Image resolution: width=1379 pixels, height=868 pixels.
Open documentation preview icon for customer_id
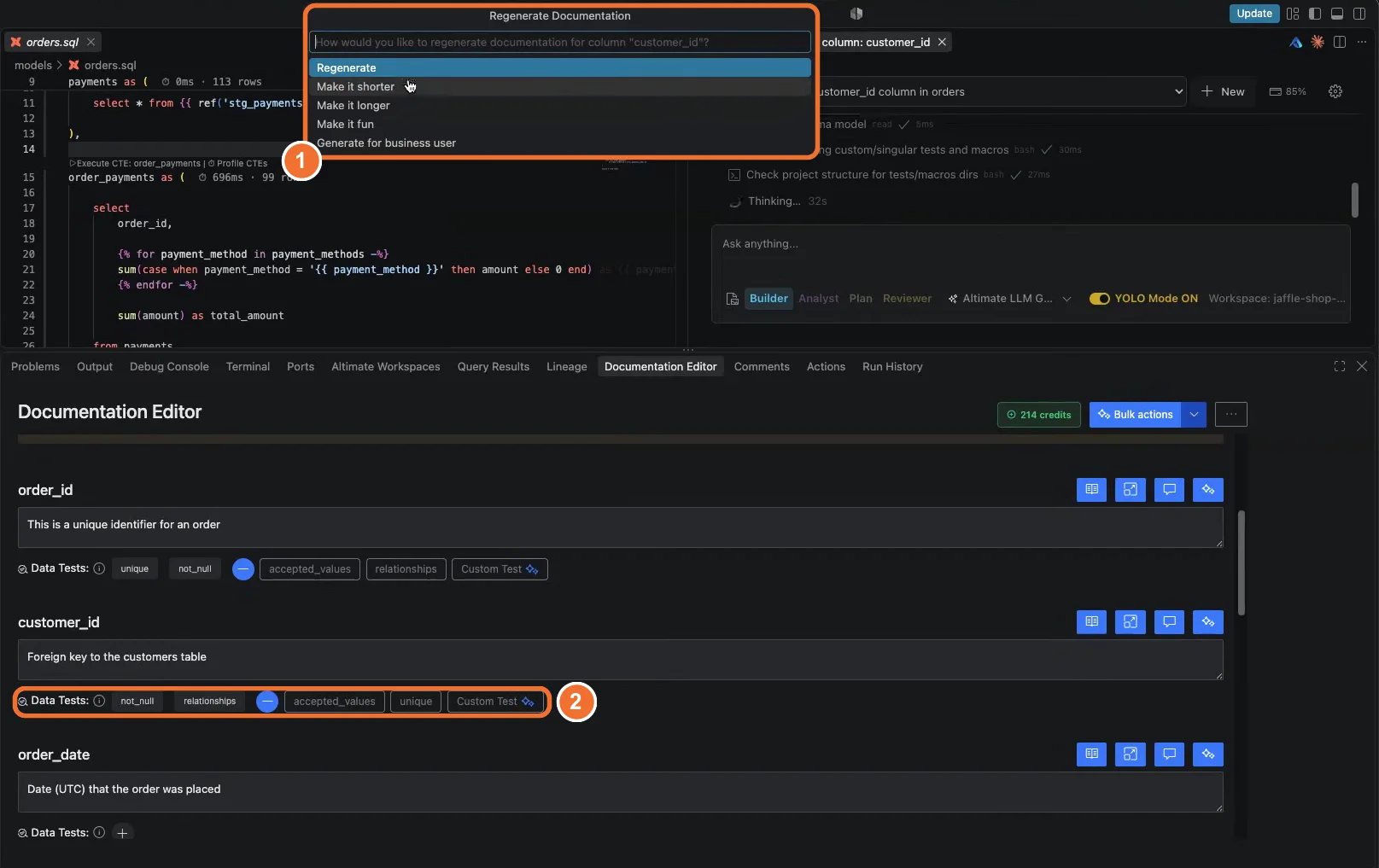[x=1091, y=621]
